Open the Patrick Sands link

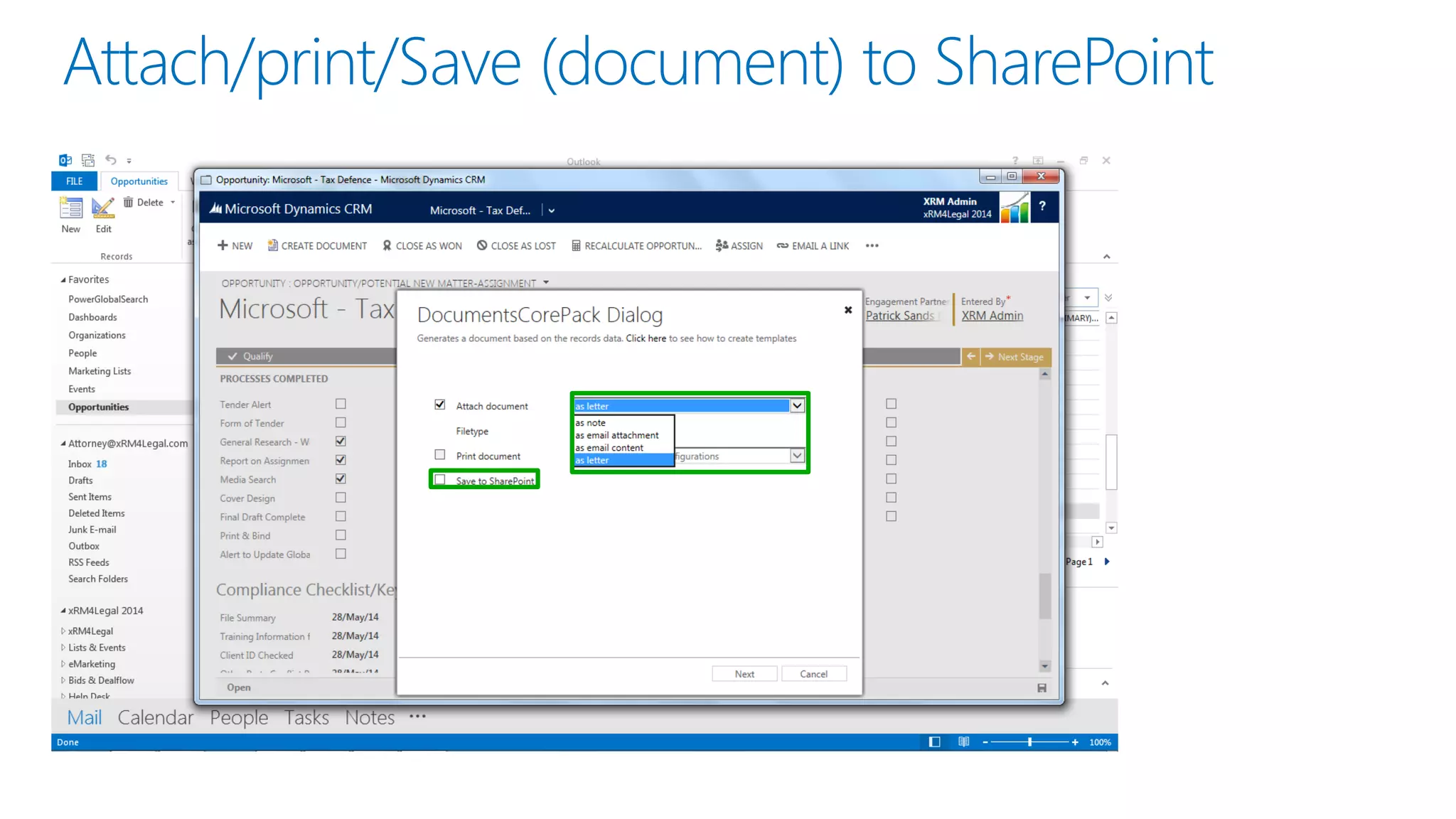click(900, 316)
